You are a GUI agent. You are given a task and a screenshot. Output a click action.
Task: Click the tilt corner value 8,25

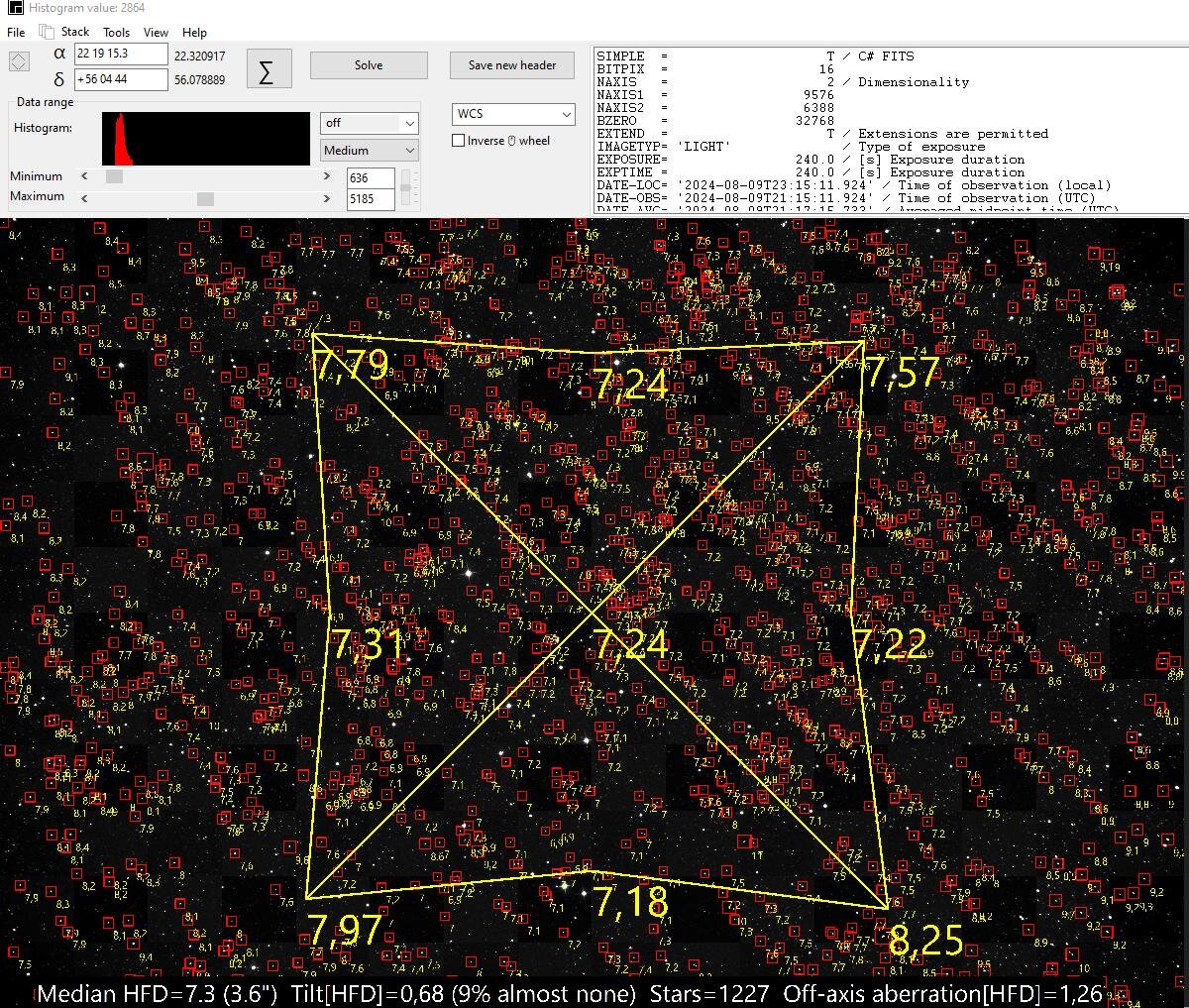click(926, 940)
